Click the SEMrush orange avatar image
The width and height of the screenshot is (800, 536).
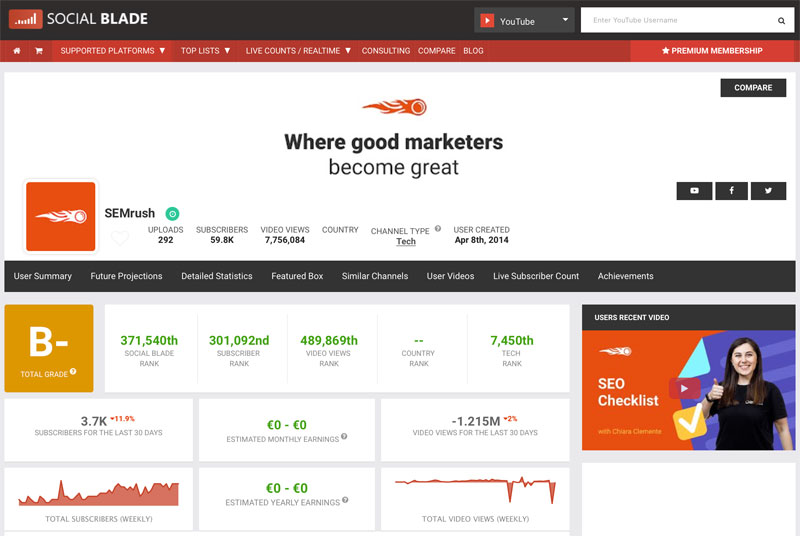(x=61, y=216)
